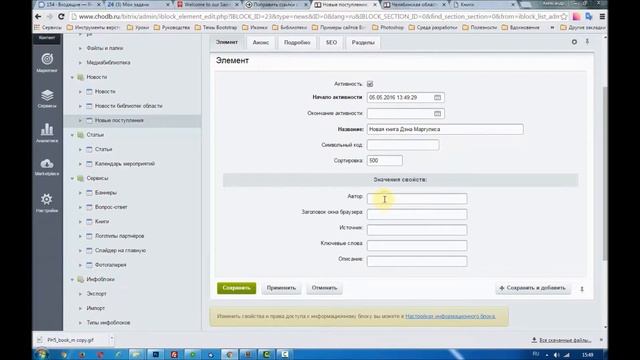Expand the Книги tree node
Viewport: 640px width, 360px height.
click(80, 222)
